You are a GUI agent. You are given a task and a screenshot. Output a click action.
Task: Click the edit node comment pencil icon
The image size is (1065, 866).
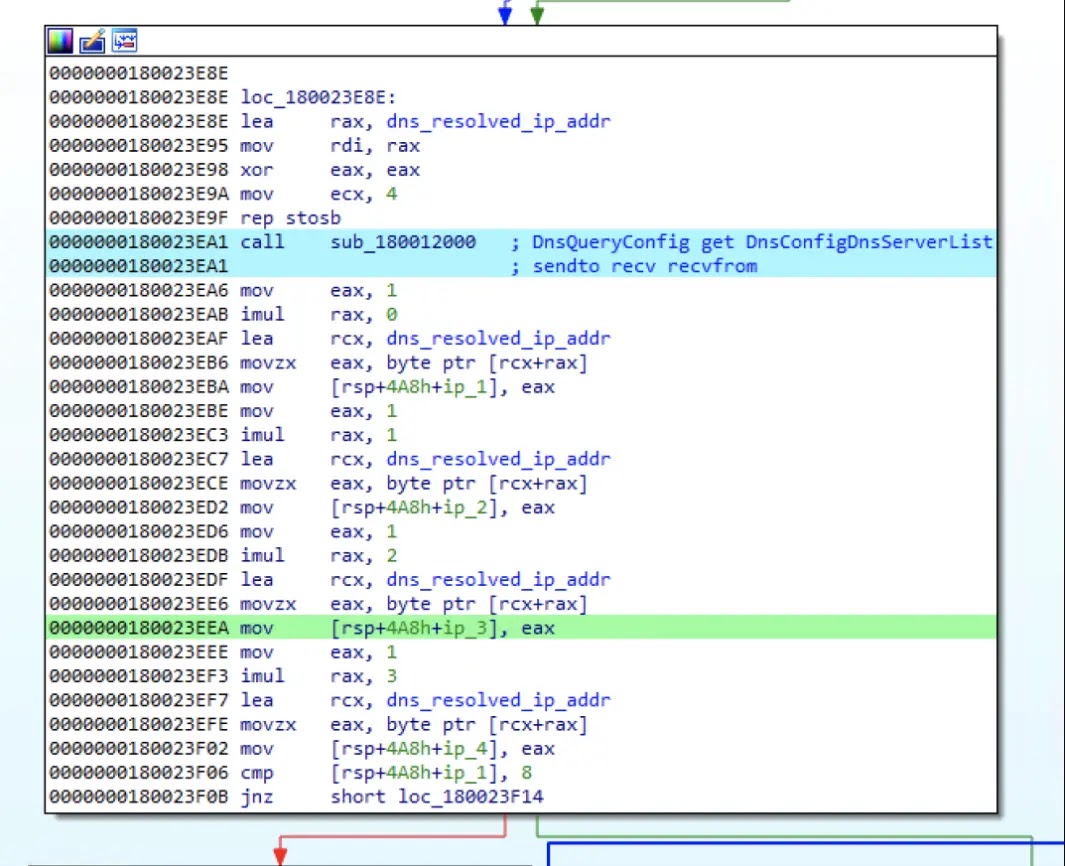pyautogui.click(x=92, y=41)
